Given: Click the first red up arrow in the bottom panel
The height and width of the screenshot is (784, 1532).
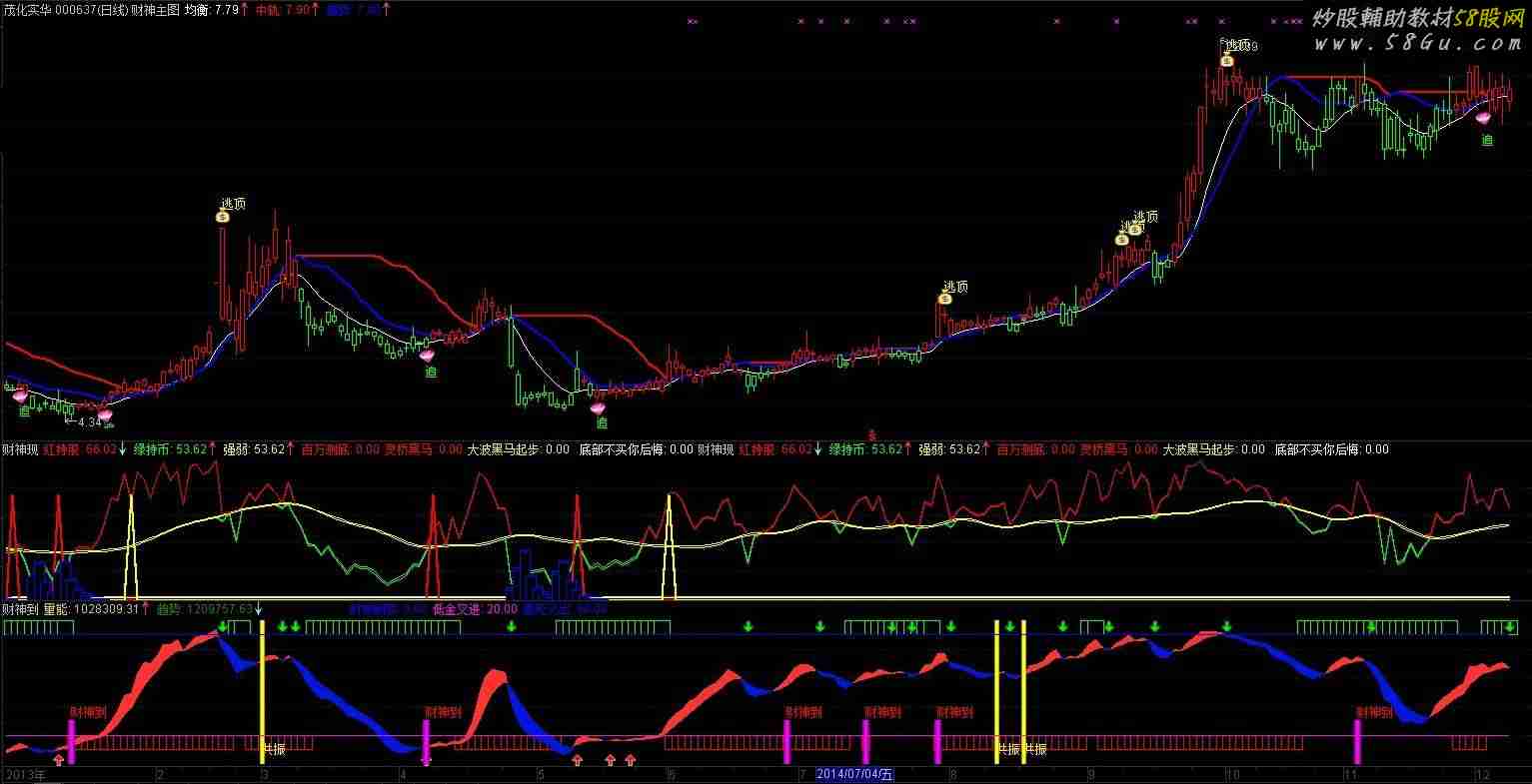Looking at the screenshot, I should click(x=58, y=761).
